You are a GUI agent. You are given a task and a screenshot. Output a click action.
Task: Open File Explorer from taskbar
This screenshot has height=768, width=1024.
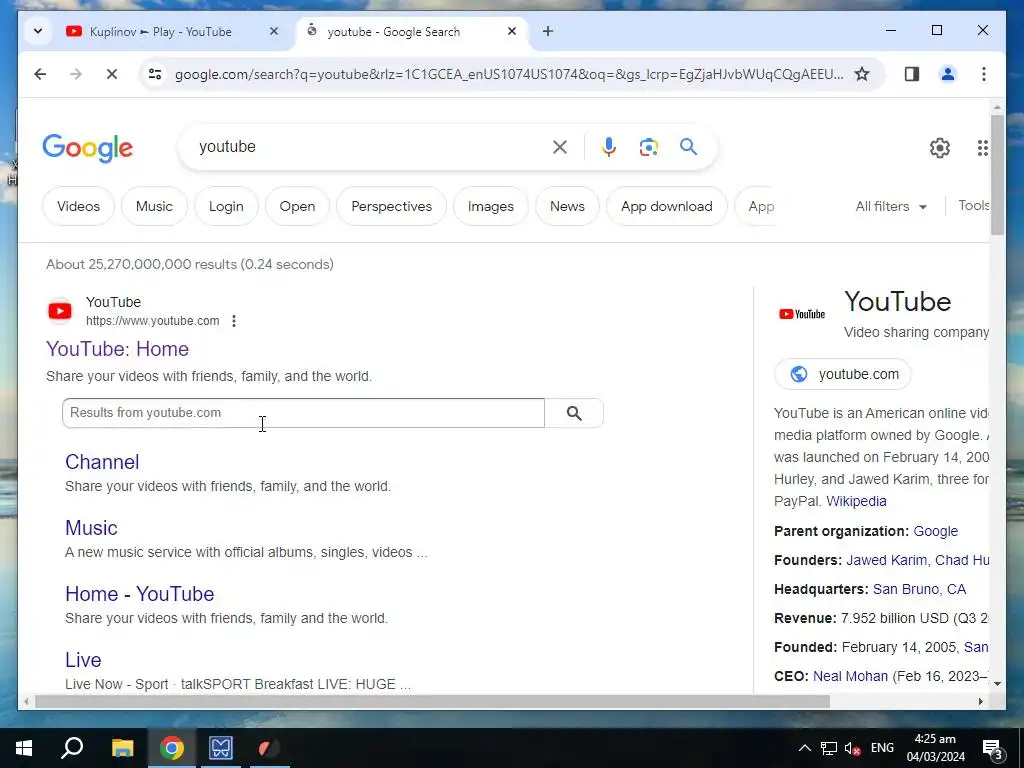(x=122, y=748)
